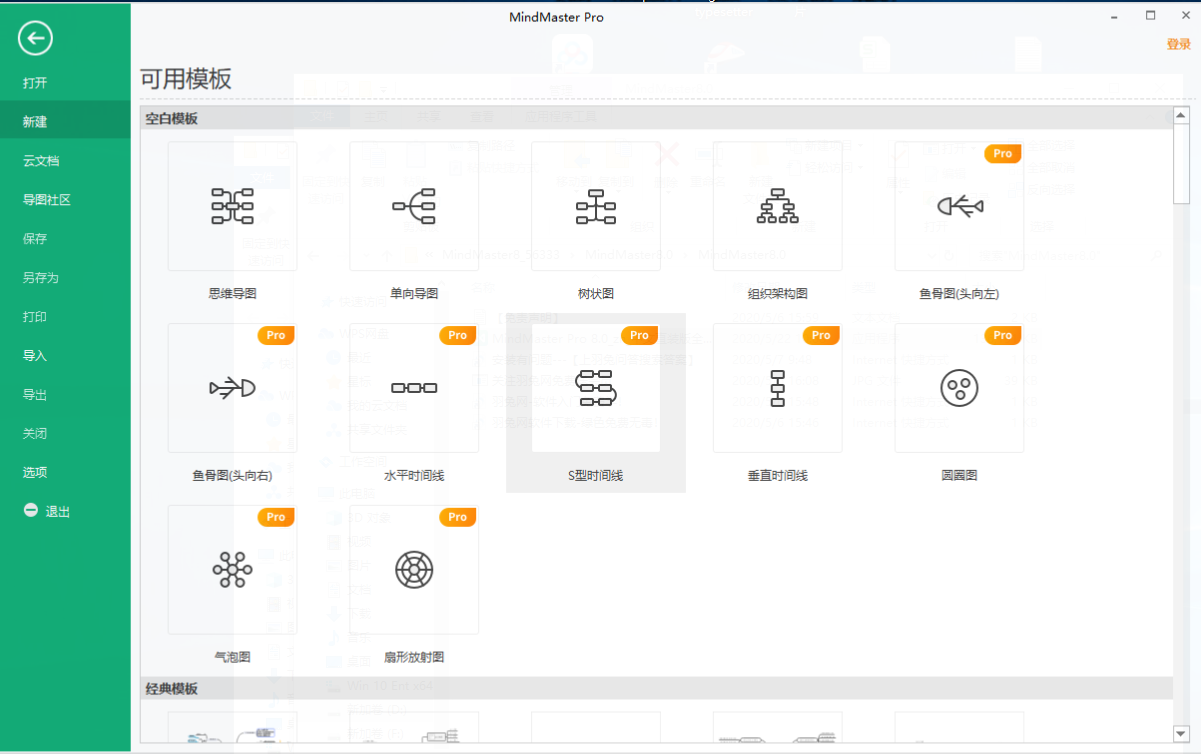Open the 扇形放射图 sector radial template

[414, 570]
